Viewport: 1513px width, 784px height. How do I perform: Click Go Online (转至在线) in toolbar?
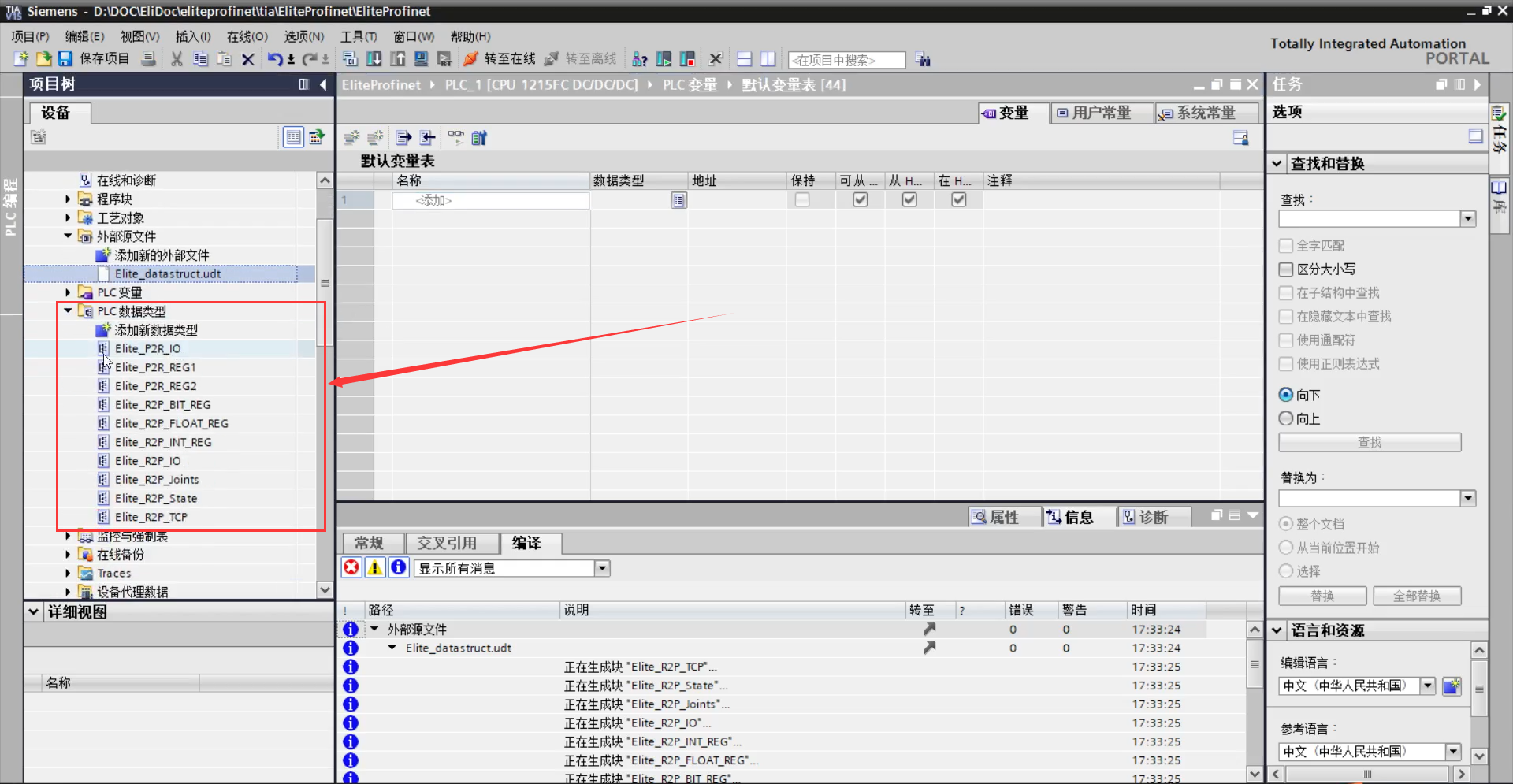500,59
